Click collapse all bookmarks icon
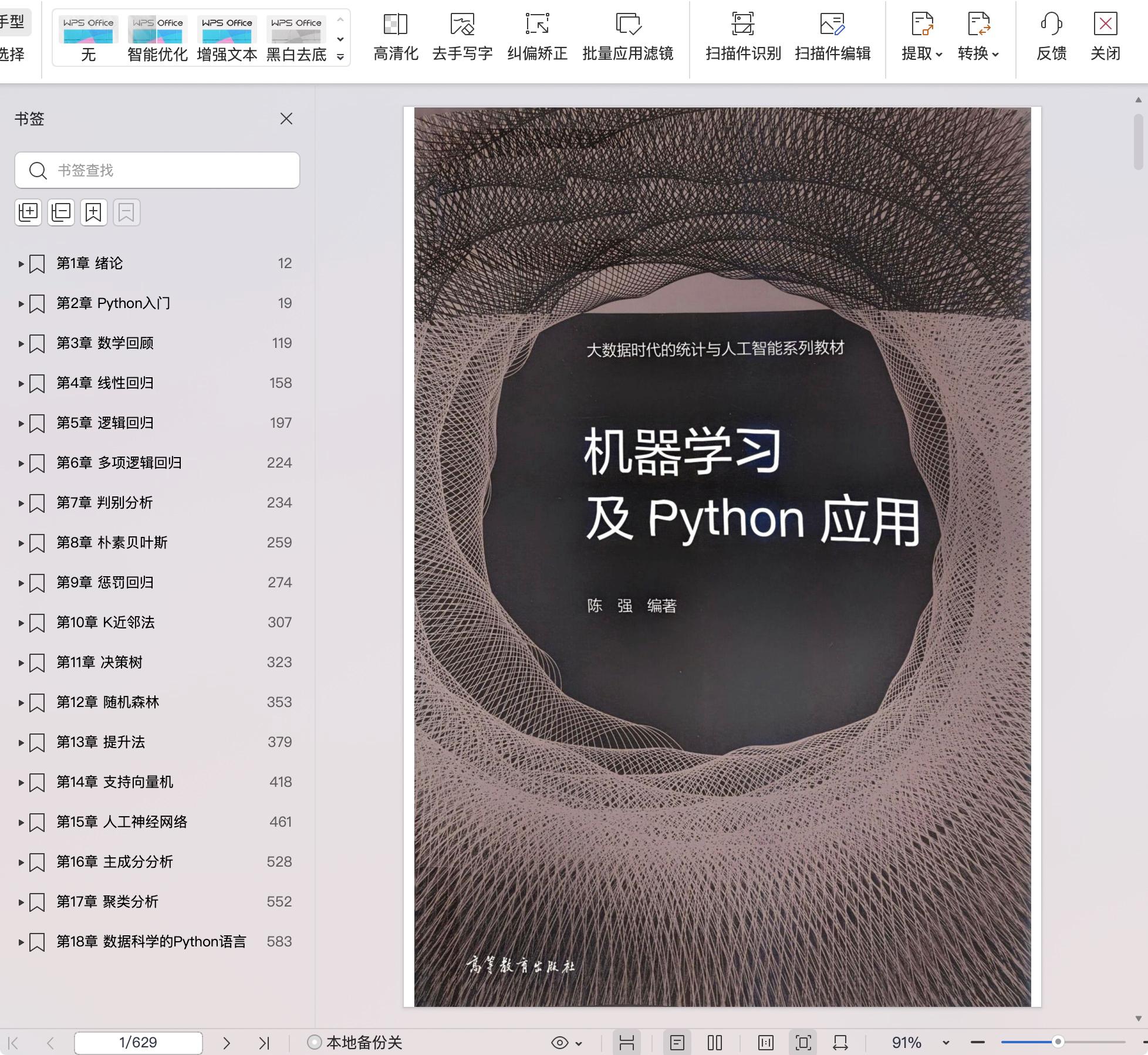1148x1055 pixels. [x=61, y=212]
